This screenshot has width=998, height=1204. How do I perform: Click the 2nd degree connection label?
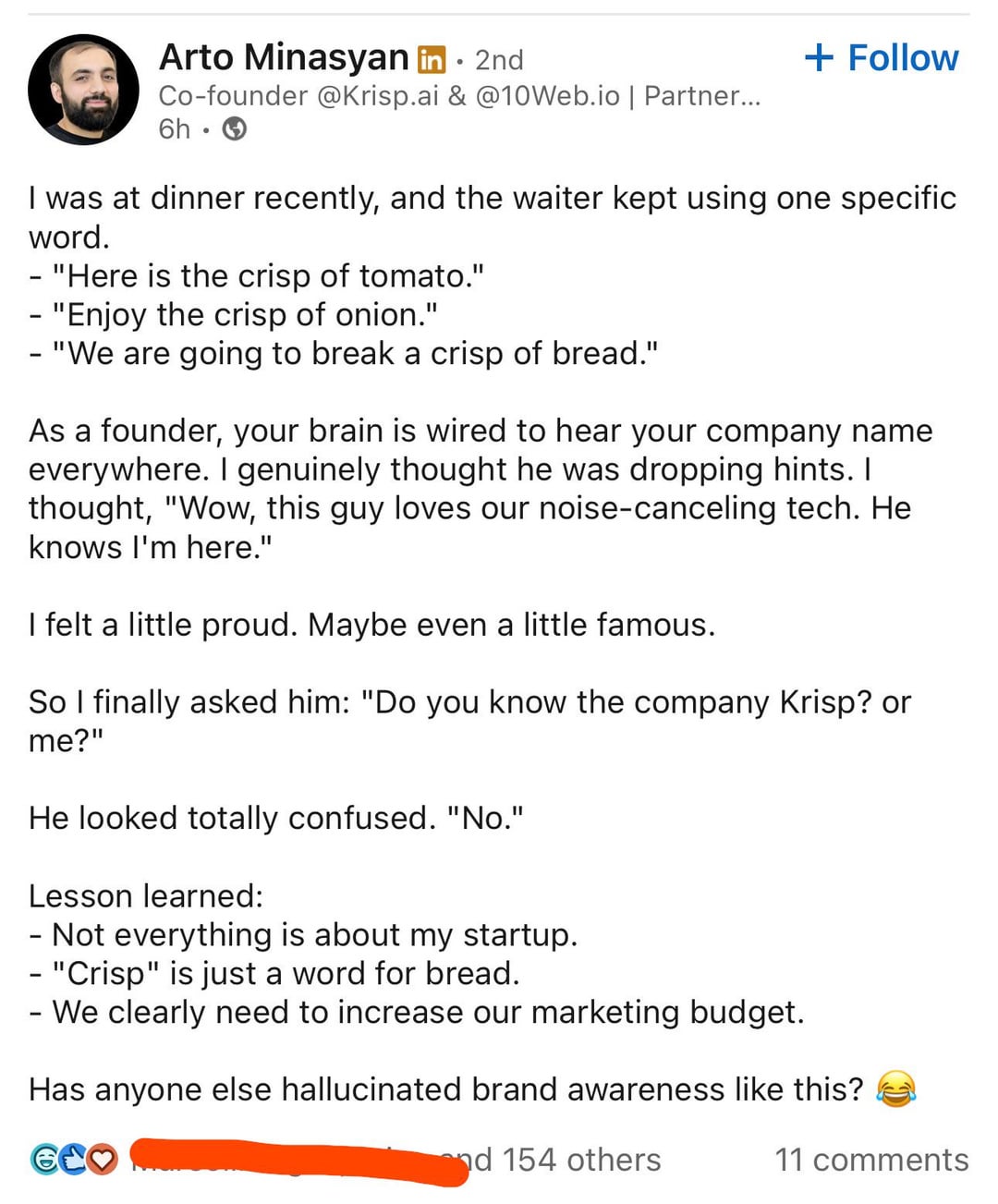click(x=499, y=60)
